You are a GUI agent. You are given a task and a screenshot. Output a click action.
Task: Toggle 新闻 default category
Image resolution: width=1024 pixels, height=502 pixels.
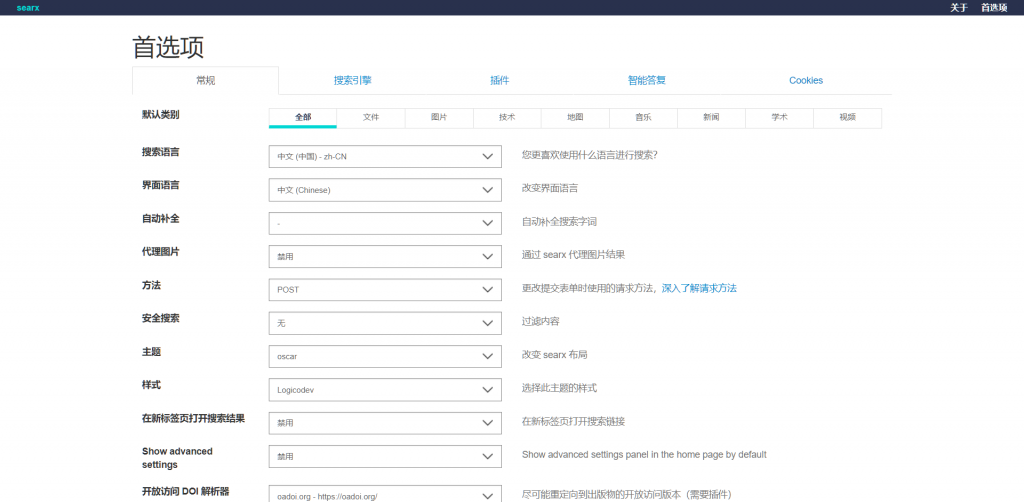[x=711, y=118]
